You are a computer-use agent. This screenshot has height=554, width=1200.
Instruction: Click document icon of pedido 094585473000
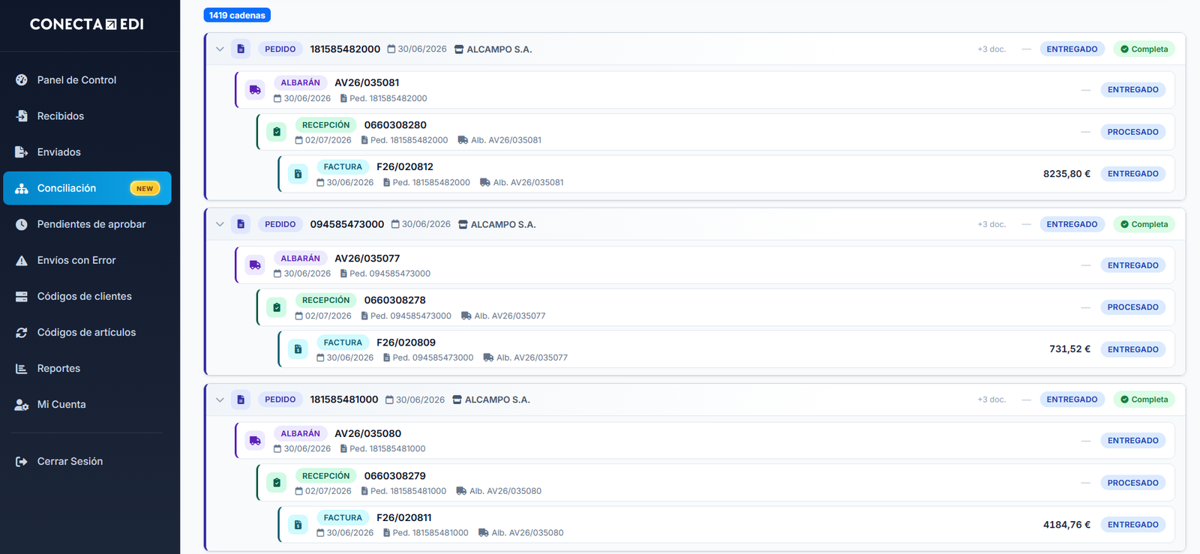240,224
